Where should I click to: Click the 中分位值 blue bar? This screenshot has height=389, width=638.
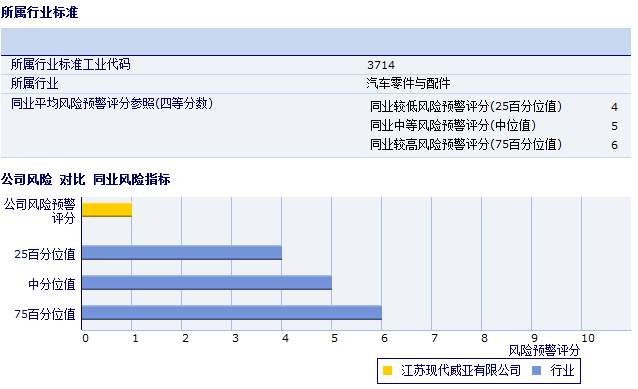coord(207,283)
